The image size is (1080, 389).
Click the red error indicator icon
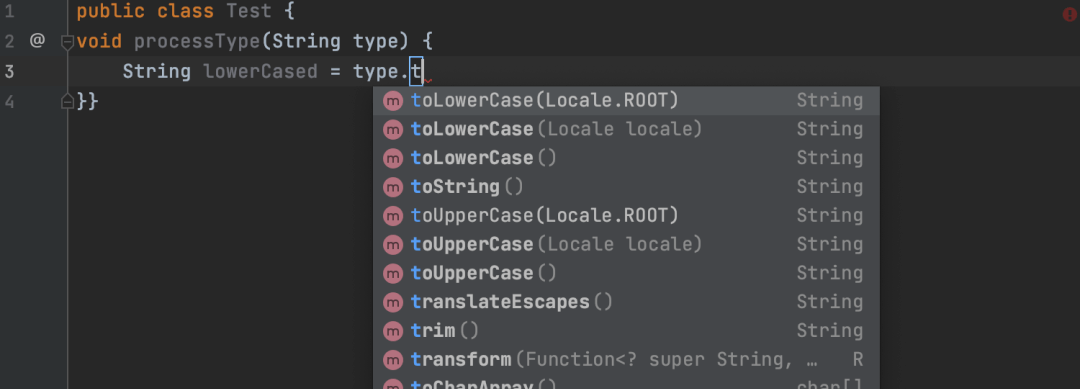[1070, 14]
